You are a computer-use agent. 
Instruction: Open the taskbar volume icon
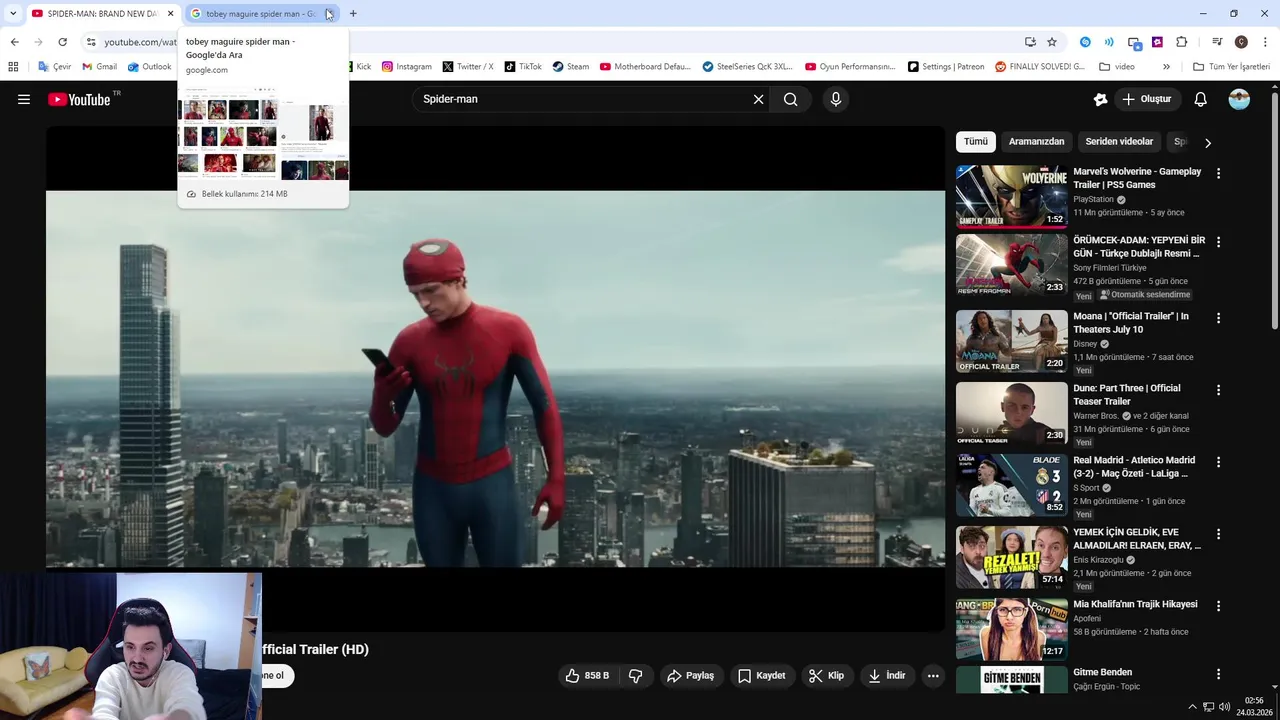[1226, 707]
